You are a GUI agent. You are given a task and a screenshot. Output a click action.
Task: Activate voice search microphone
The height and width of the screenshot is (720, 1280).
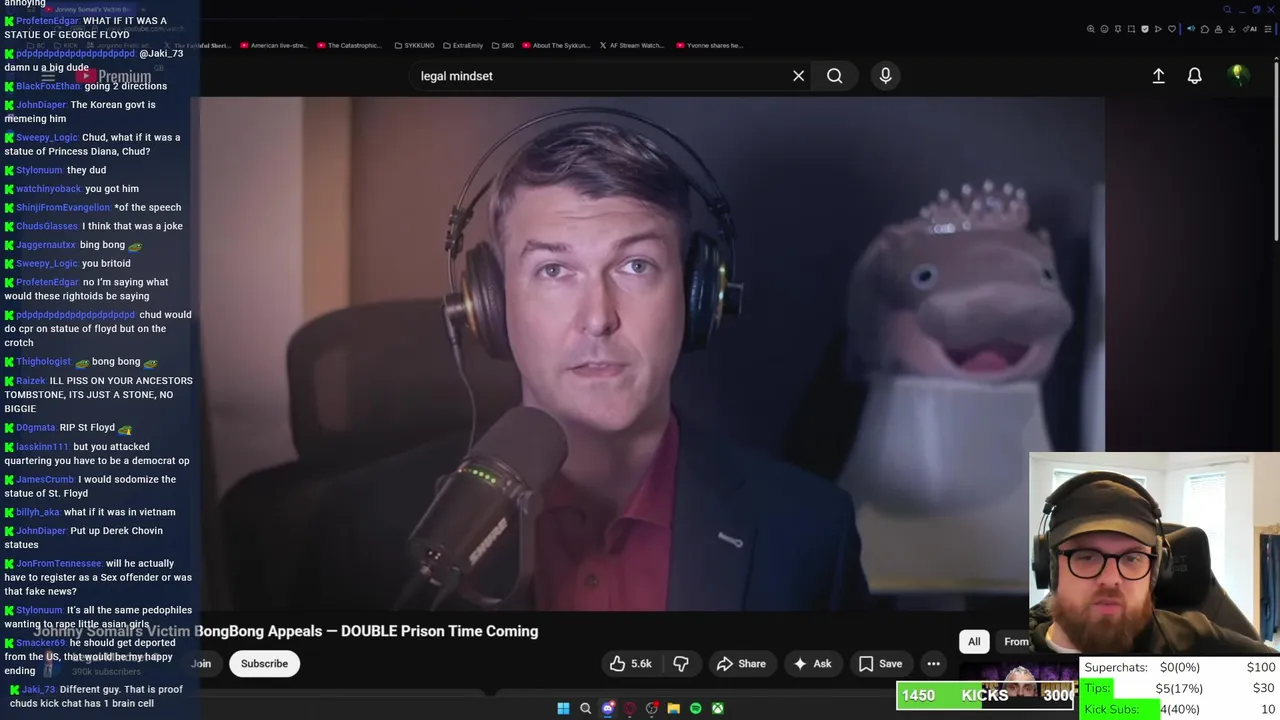tap(885, 76)
